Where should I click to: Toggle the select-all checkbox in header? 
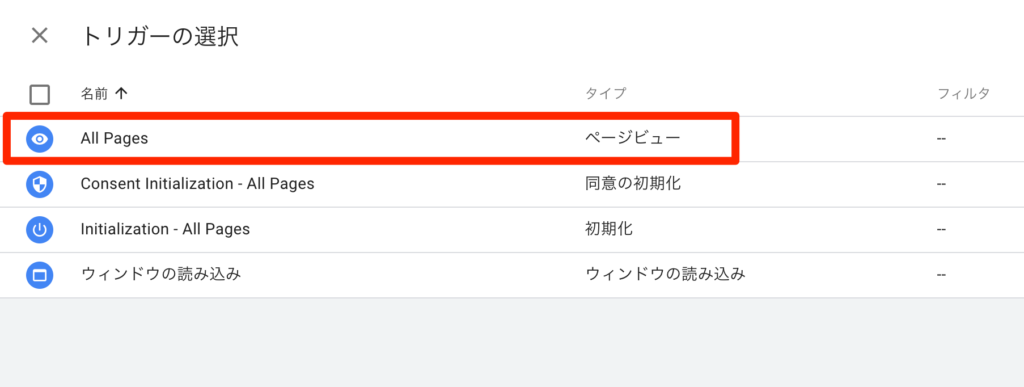[x=40, y=95]
